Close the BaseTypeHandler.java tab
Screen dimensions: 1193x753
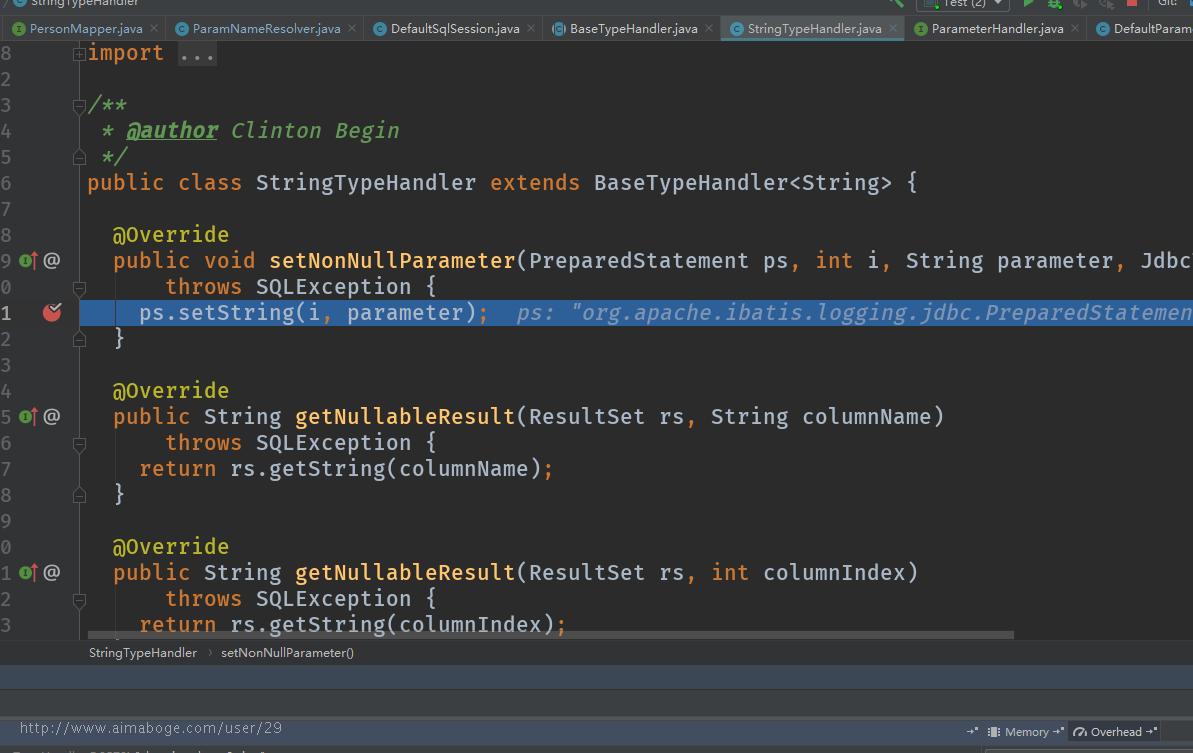point(709,28)
